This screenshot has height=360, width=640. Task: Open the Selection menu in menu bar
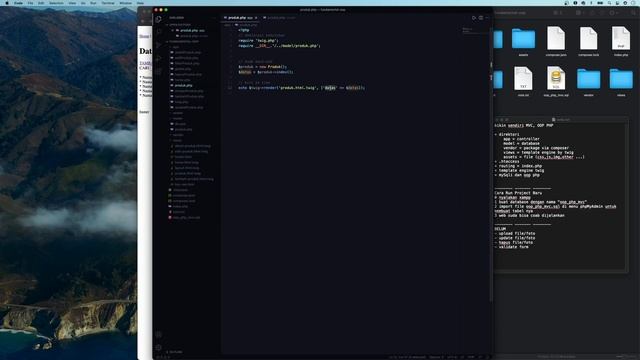point(56,3)
